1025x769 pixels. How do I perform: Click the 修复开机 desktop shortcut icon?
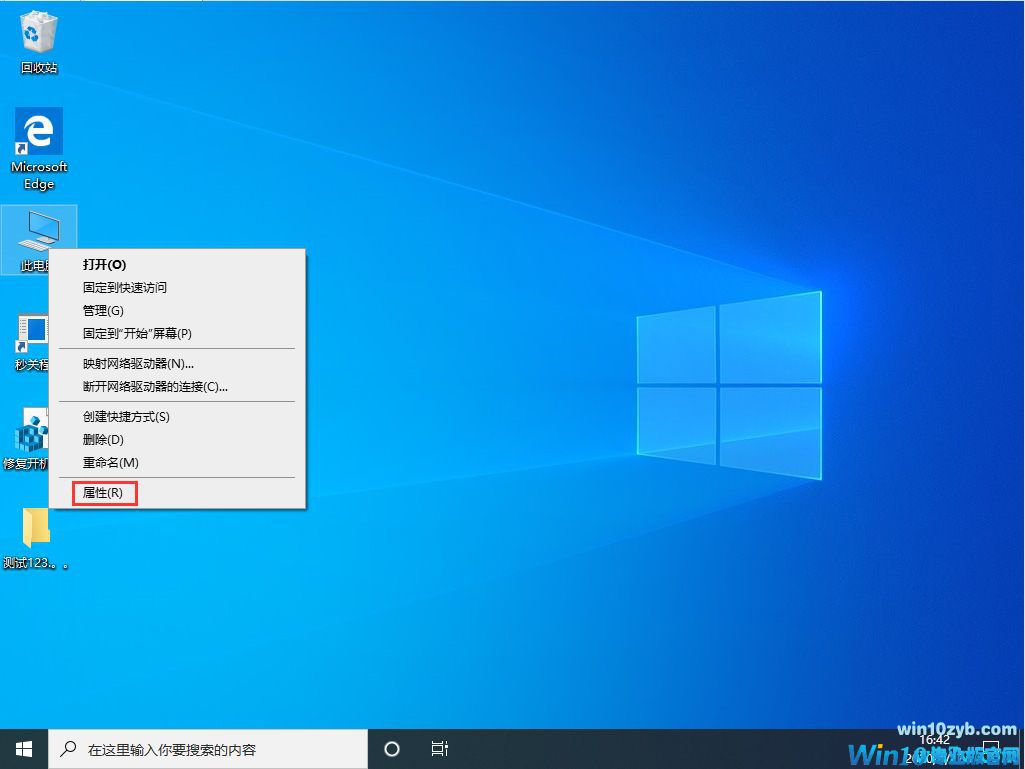coord(30,433)
